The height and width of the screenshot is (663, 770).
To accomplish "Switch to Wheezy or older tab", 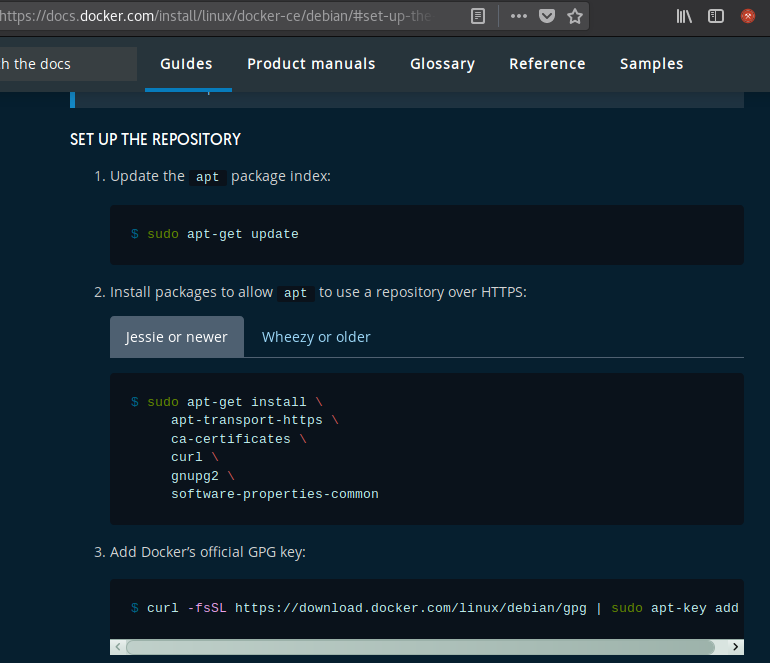I will (x=316, y=337).
